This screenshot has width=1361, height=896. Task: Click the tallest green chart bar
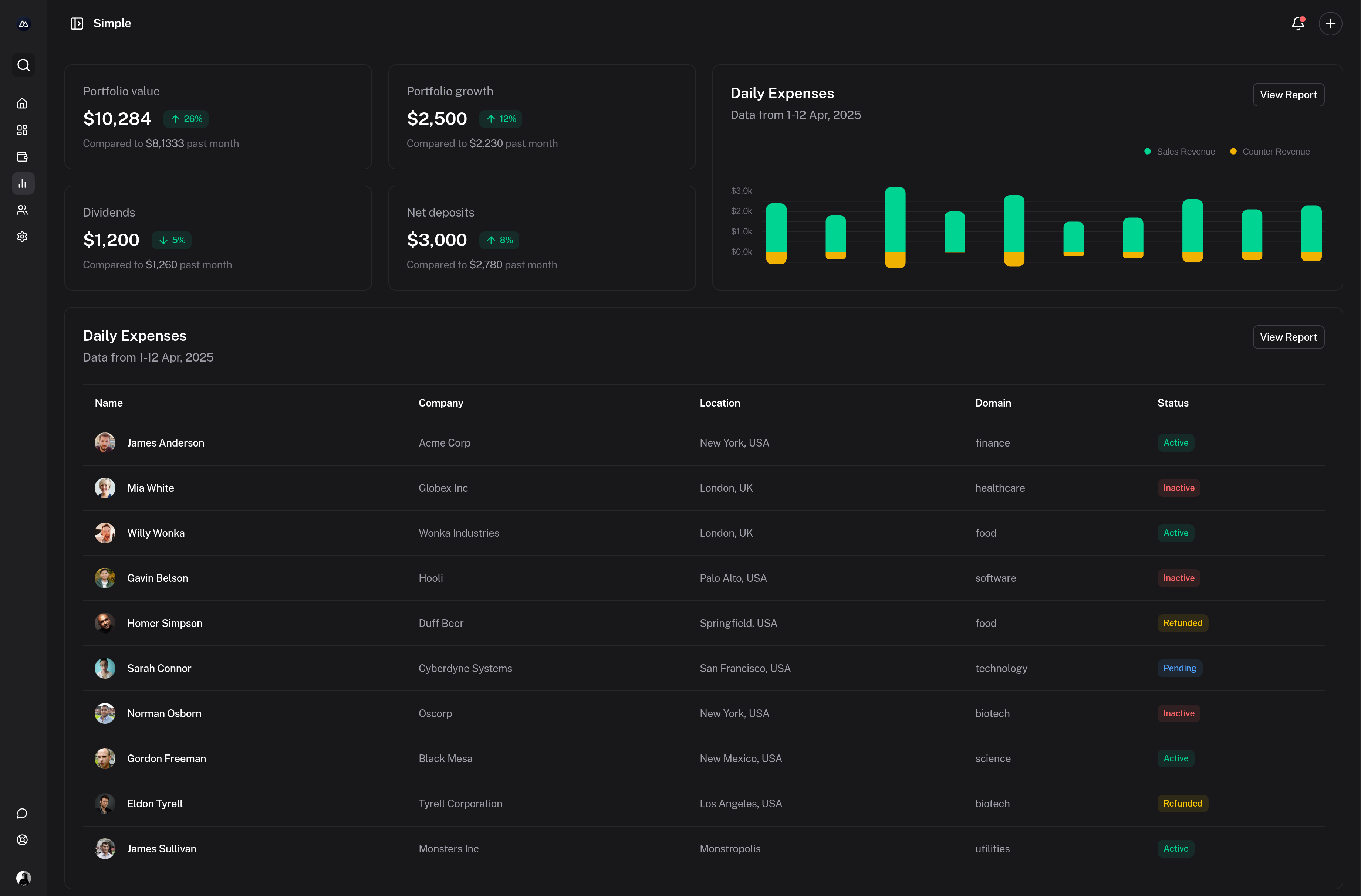click(x=895, y=220)
